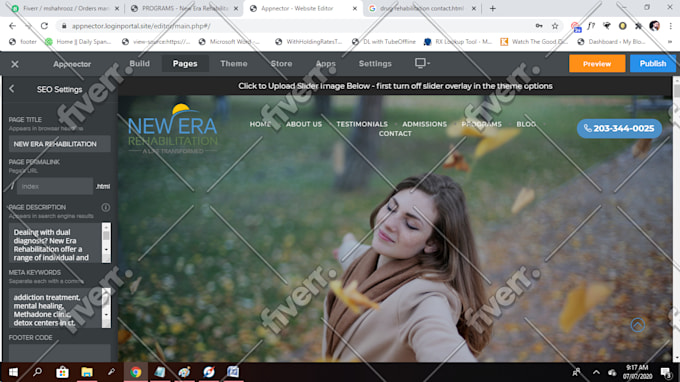
Task: Show hidden system tray icons
Action: pyautogui.click(x=596, y=372)
